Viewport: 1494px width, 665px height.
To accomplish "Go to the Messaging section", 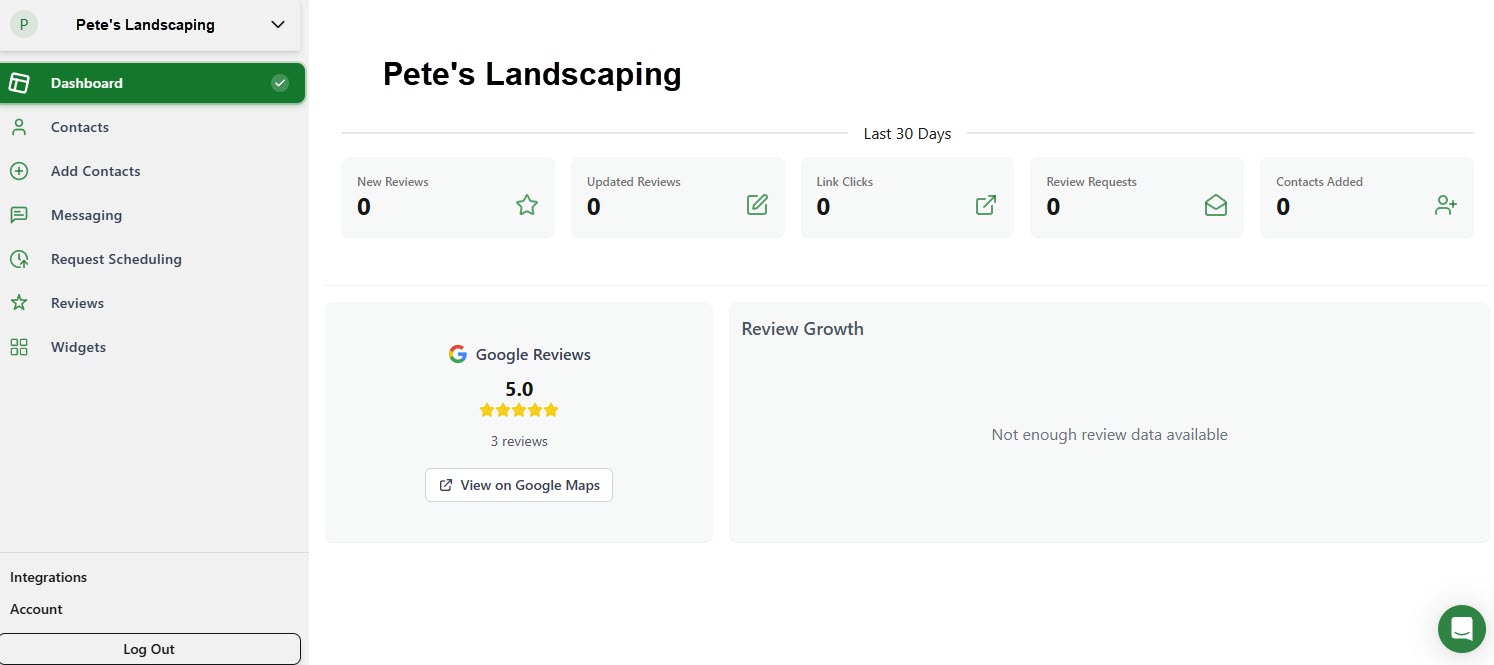I will tap(86, 215).
